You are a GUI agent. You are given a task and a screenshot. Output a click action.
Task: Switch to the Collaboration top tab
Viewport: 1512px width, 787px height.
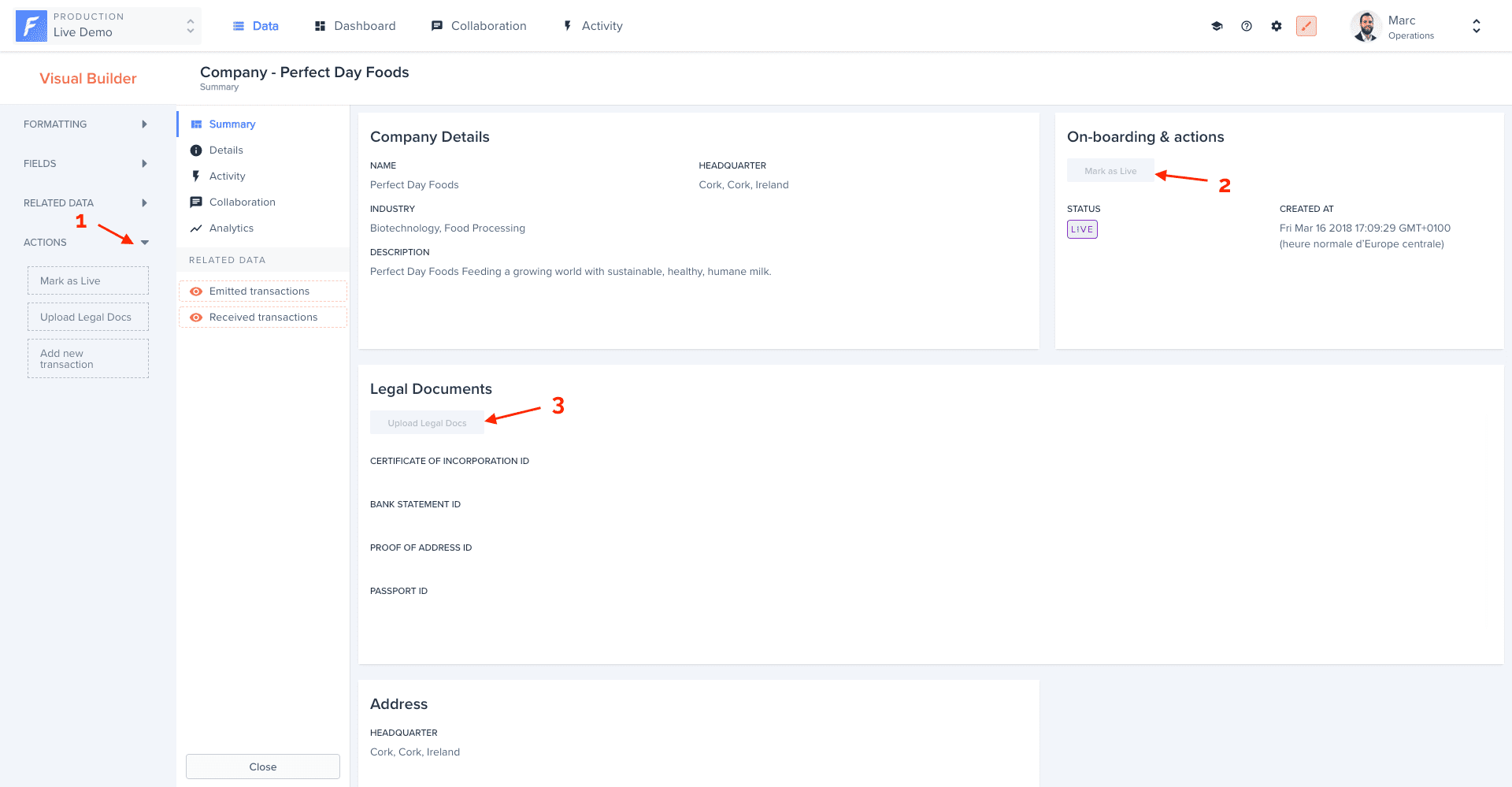point(479,26)
